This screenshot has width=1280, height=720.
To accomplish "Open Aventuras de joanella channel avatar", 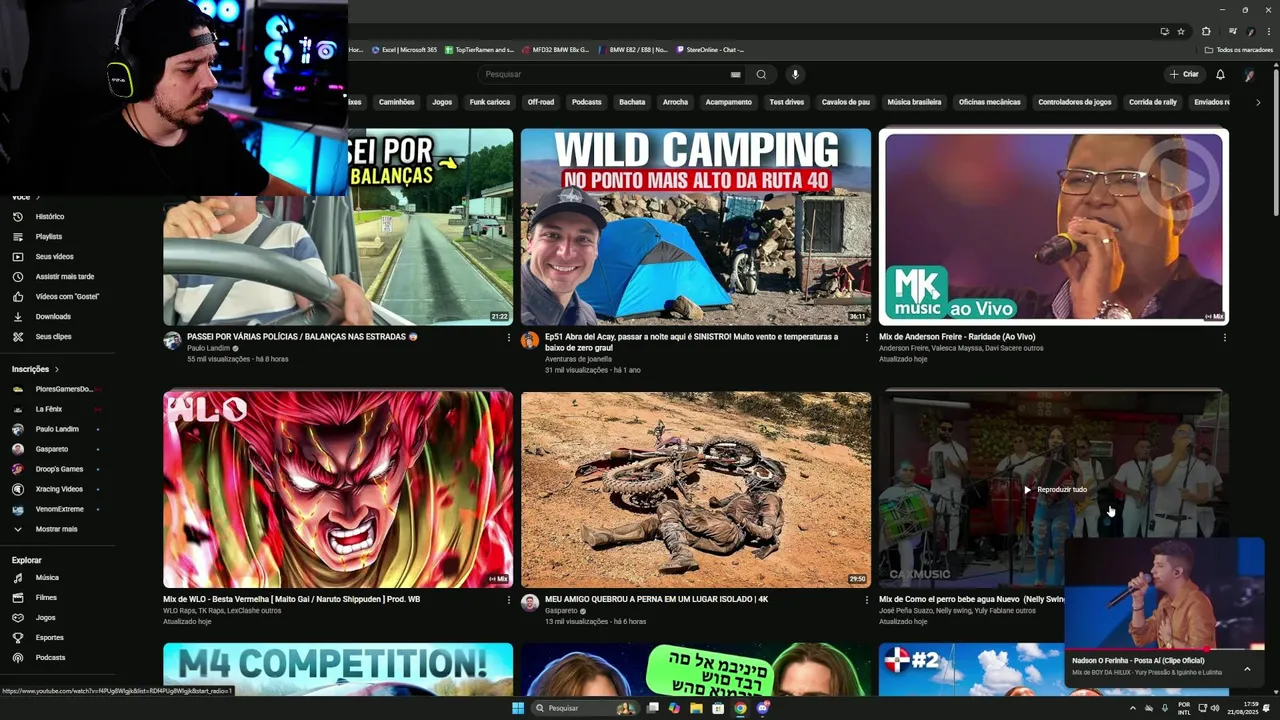I will (530, 341).
